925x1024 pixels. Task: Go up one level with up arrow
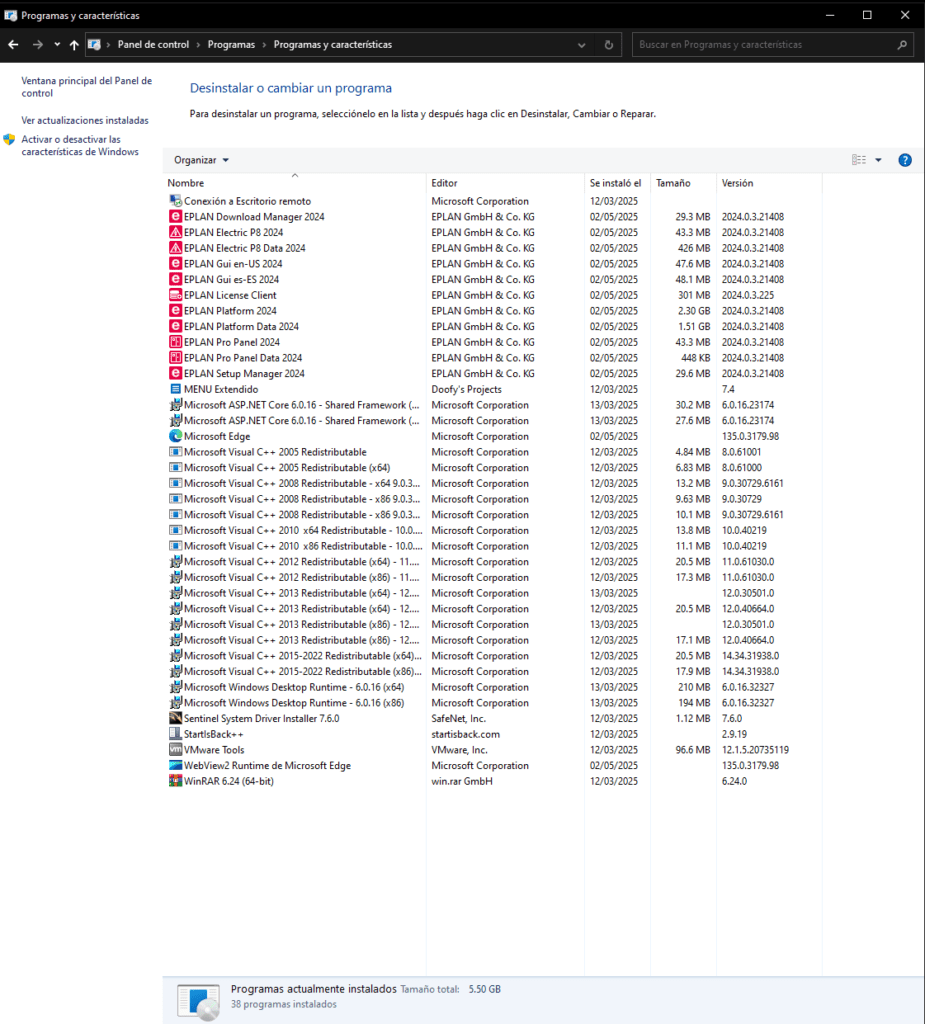click(x=74, y=44)
